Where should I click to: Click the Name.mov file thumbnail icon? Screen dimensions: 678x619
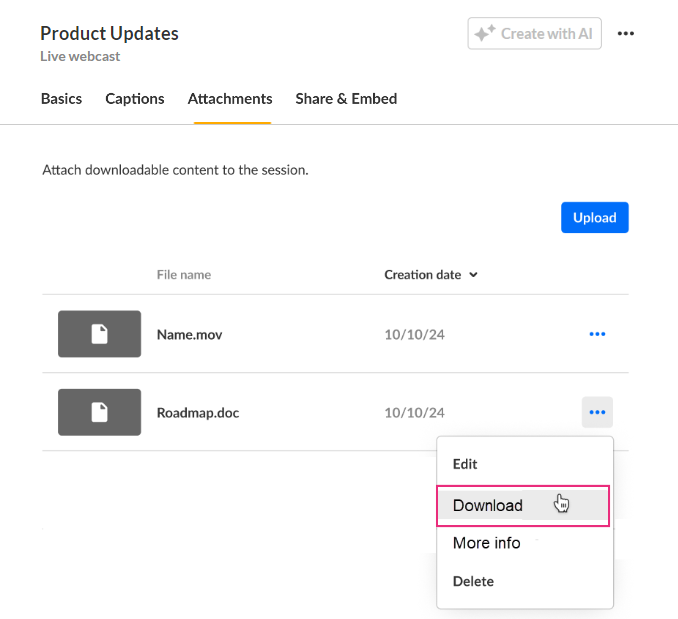(x=99, y=334)
